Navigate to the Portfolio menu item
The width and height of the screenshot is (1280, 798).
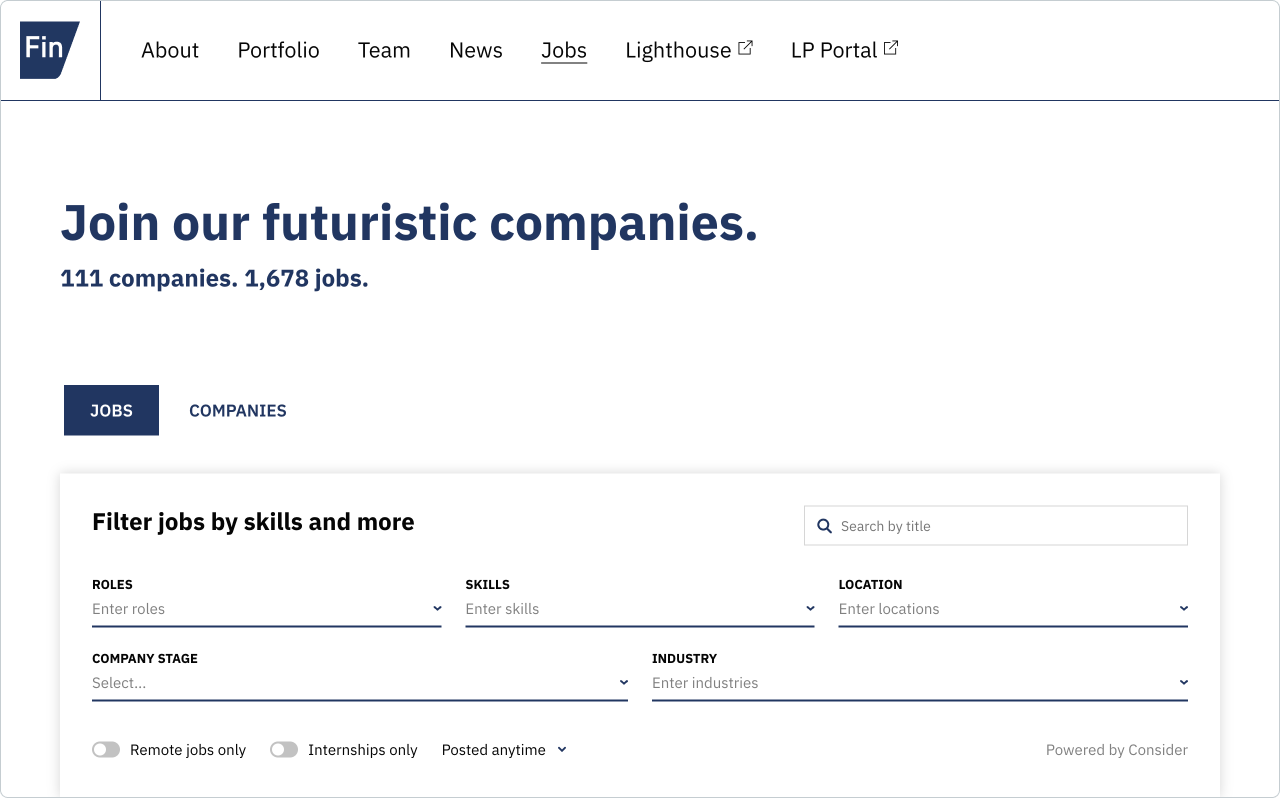[x=278, y=49]
